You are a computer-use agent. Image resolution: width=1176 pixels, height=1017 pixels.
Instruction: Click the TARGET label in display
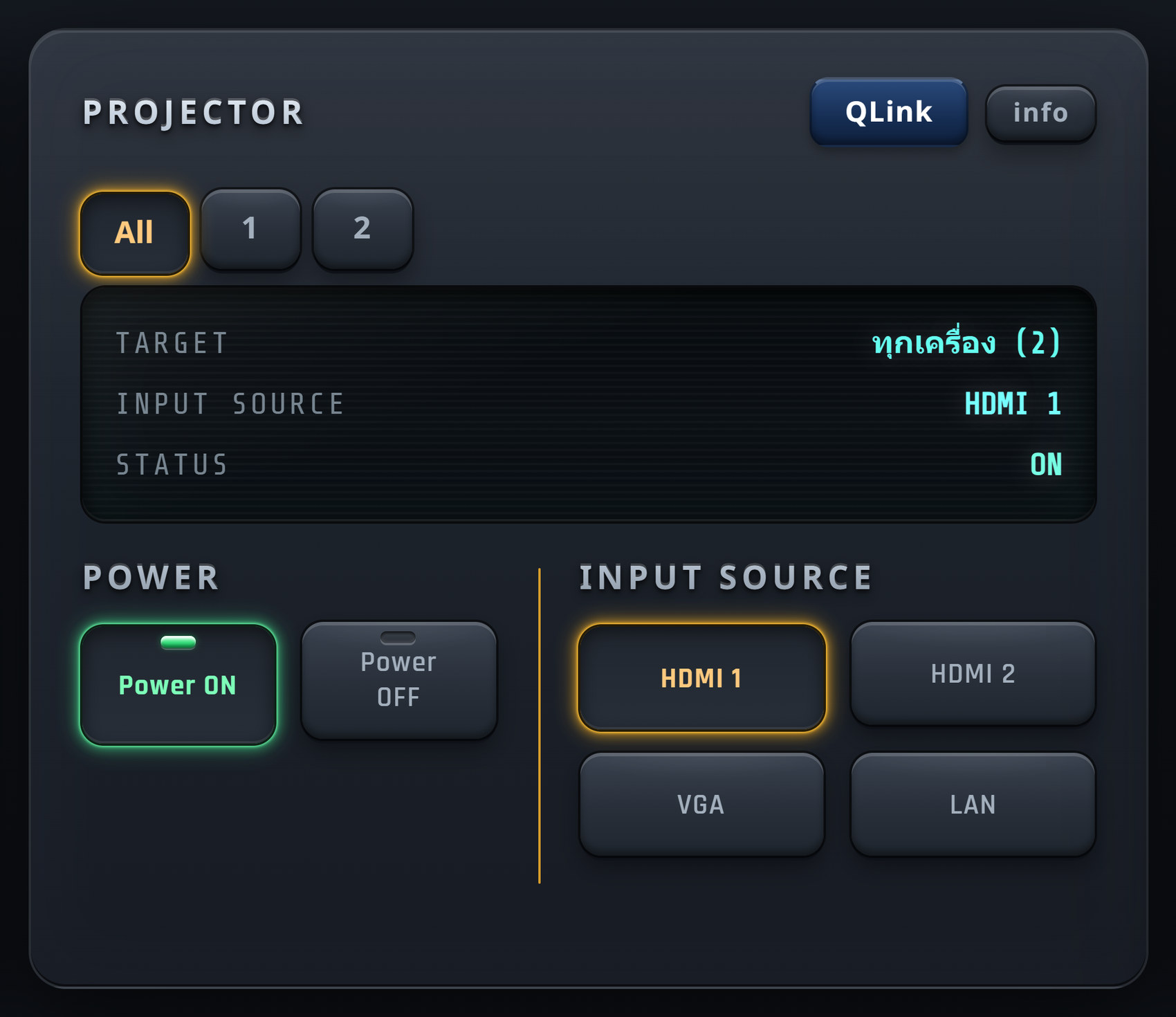pyautogui.click(x=172, y=343)
